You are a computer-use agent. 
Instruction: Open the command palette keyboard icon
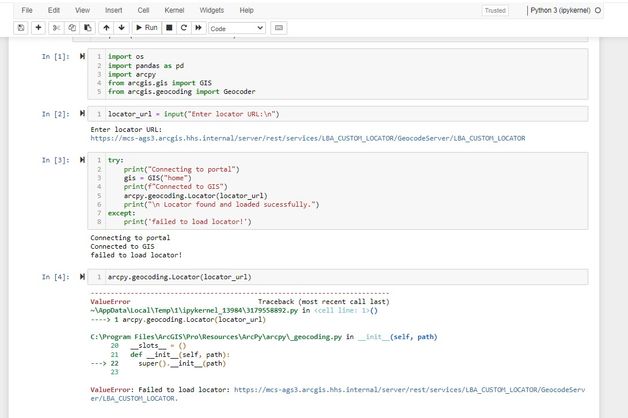point(277,27)
